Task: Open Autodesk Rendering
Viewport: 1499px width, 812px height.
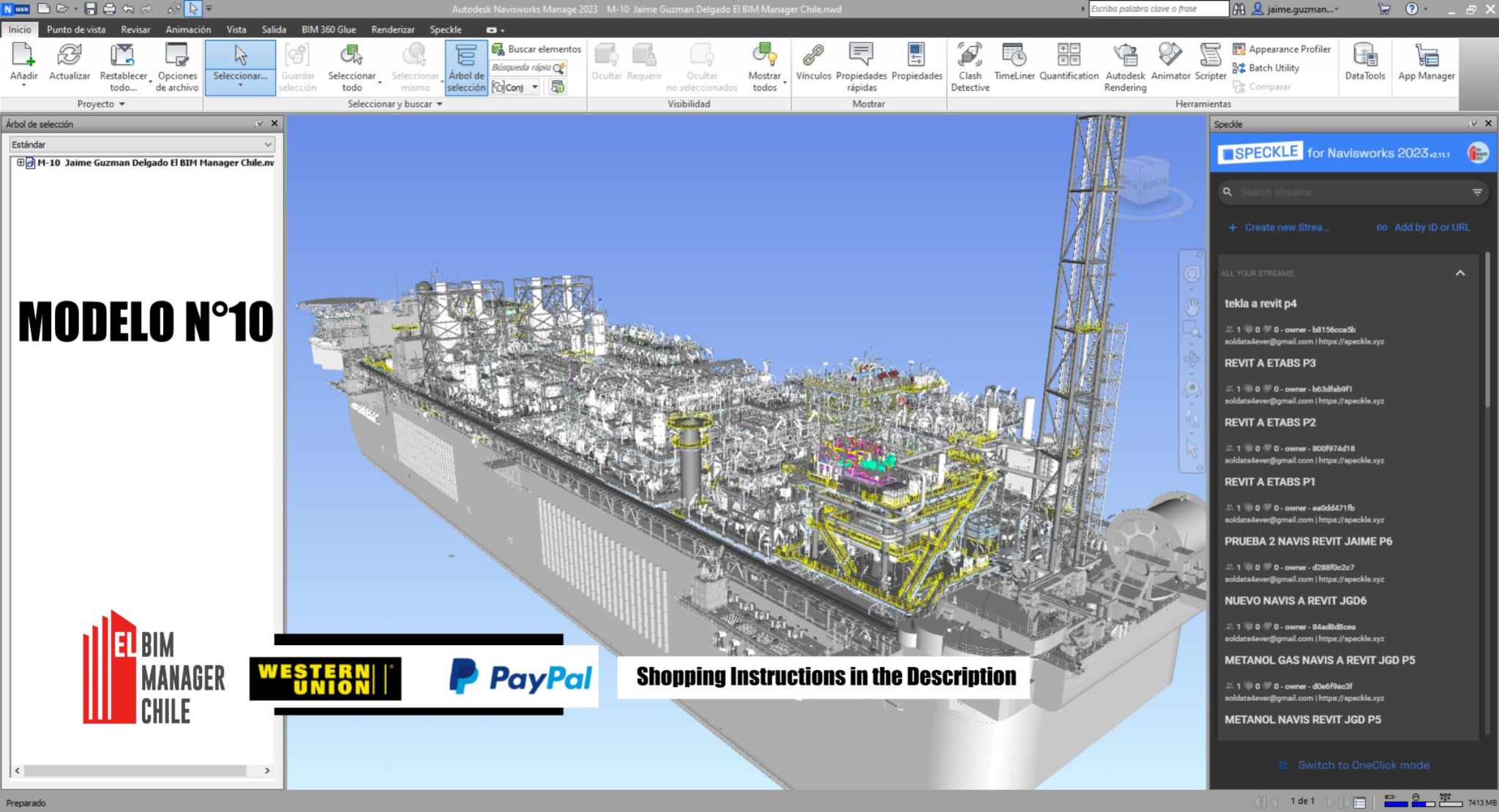Action: 1124,66
